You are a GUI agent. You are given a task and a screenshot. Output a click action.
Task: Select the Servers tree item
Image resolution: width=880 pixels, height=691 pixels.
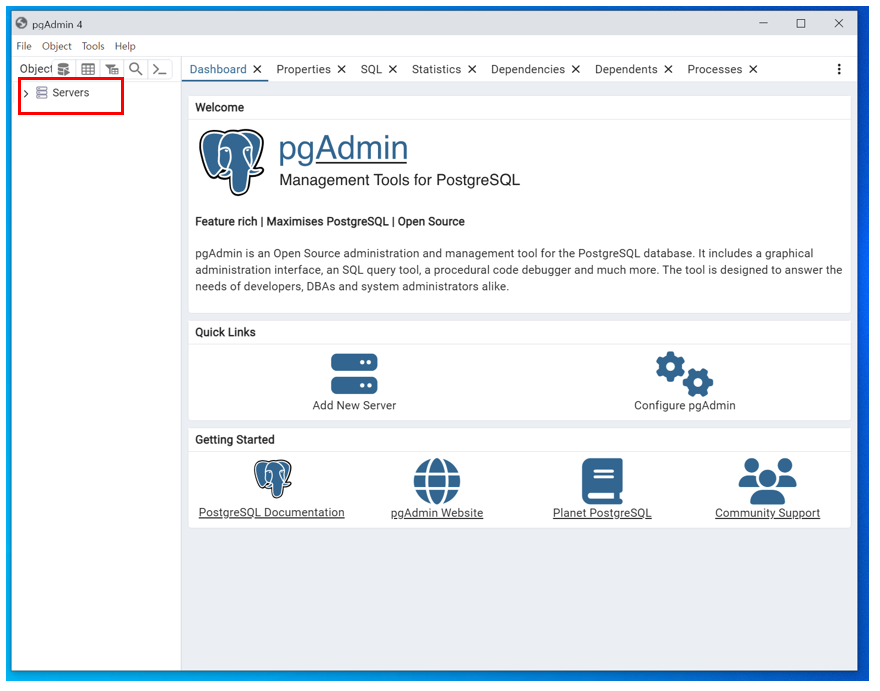[71, 93]
